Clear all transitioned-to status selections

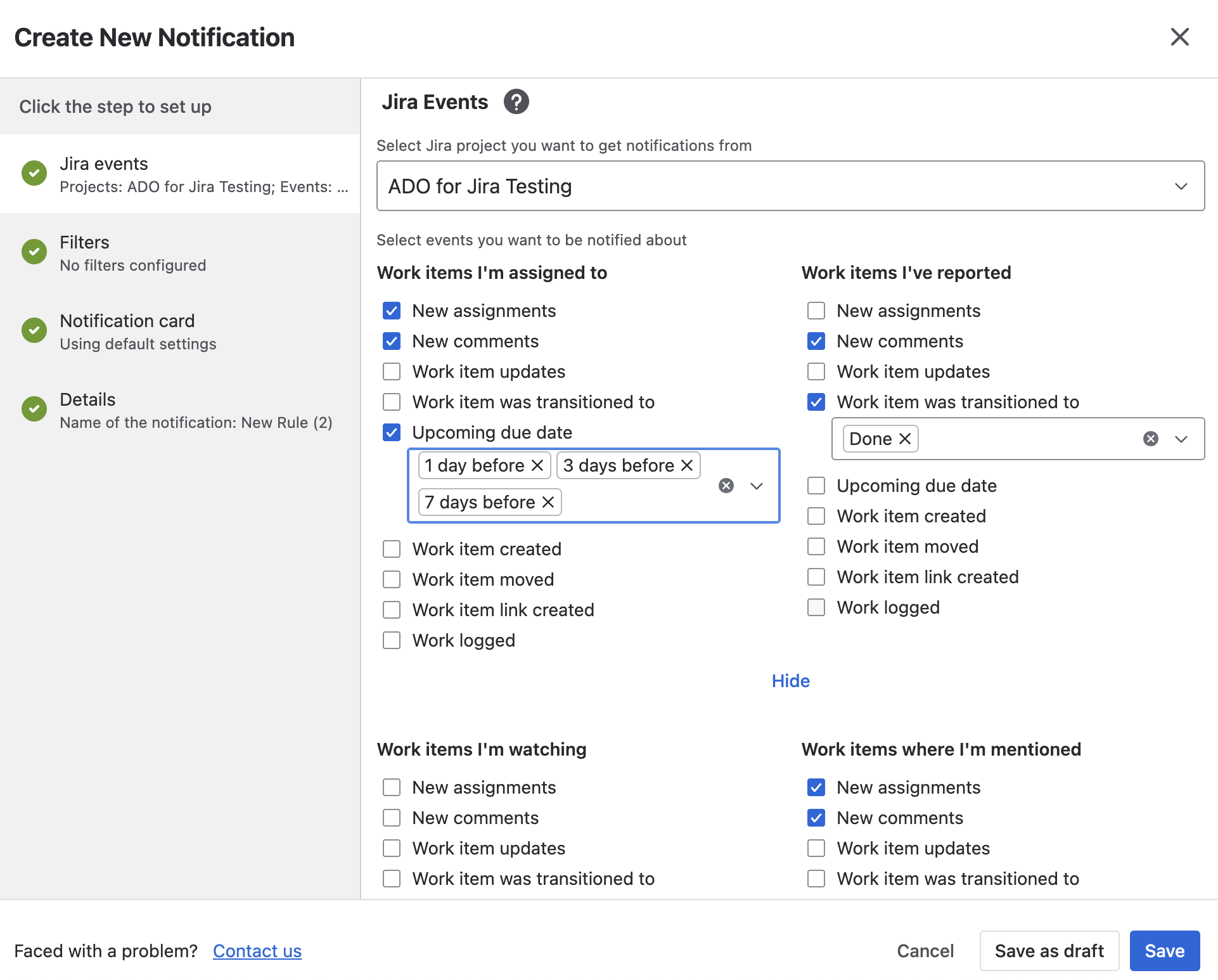(1151, 439)
